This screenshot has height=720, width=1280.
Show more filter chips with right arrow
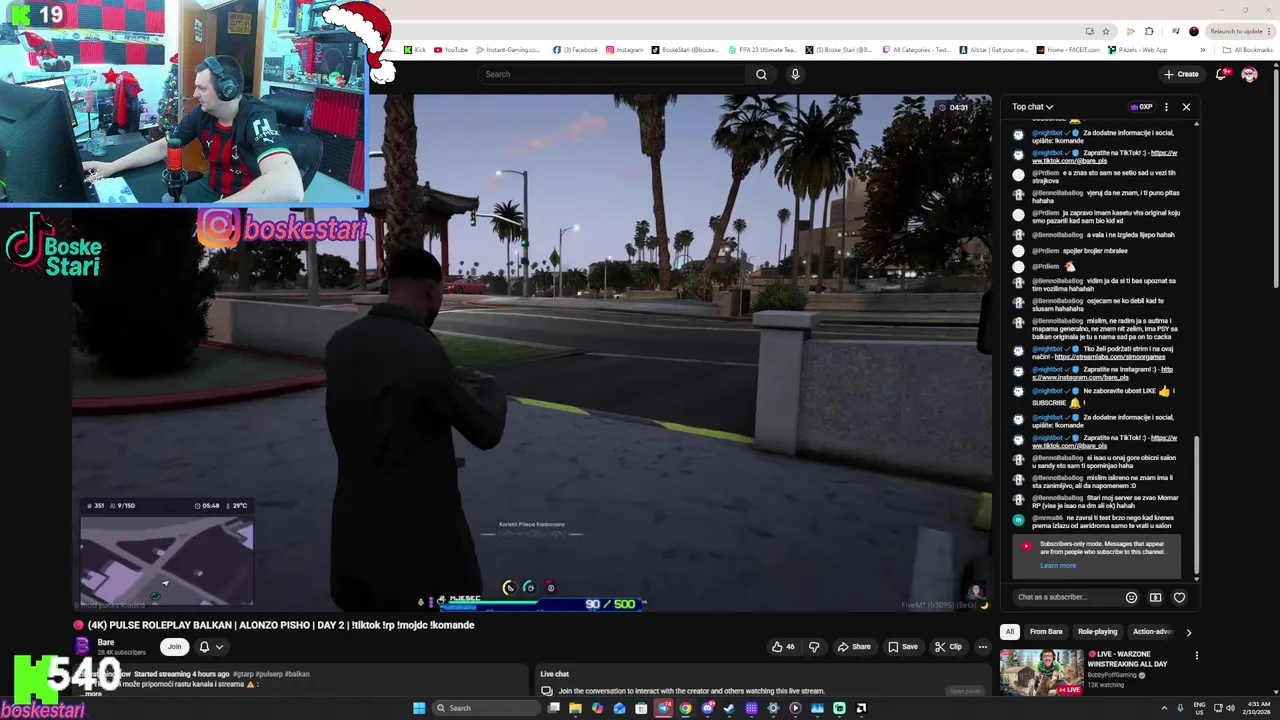click(1188, 632)
